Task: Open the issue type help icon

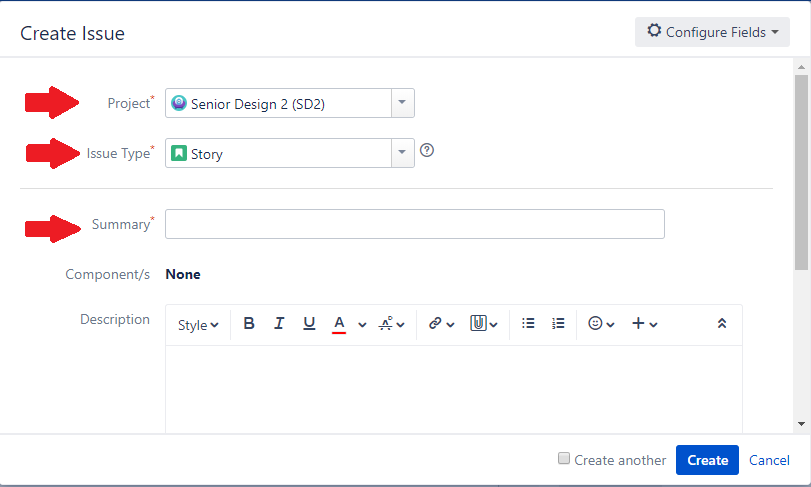Action: pyautogui.click(x=427, y=150)
